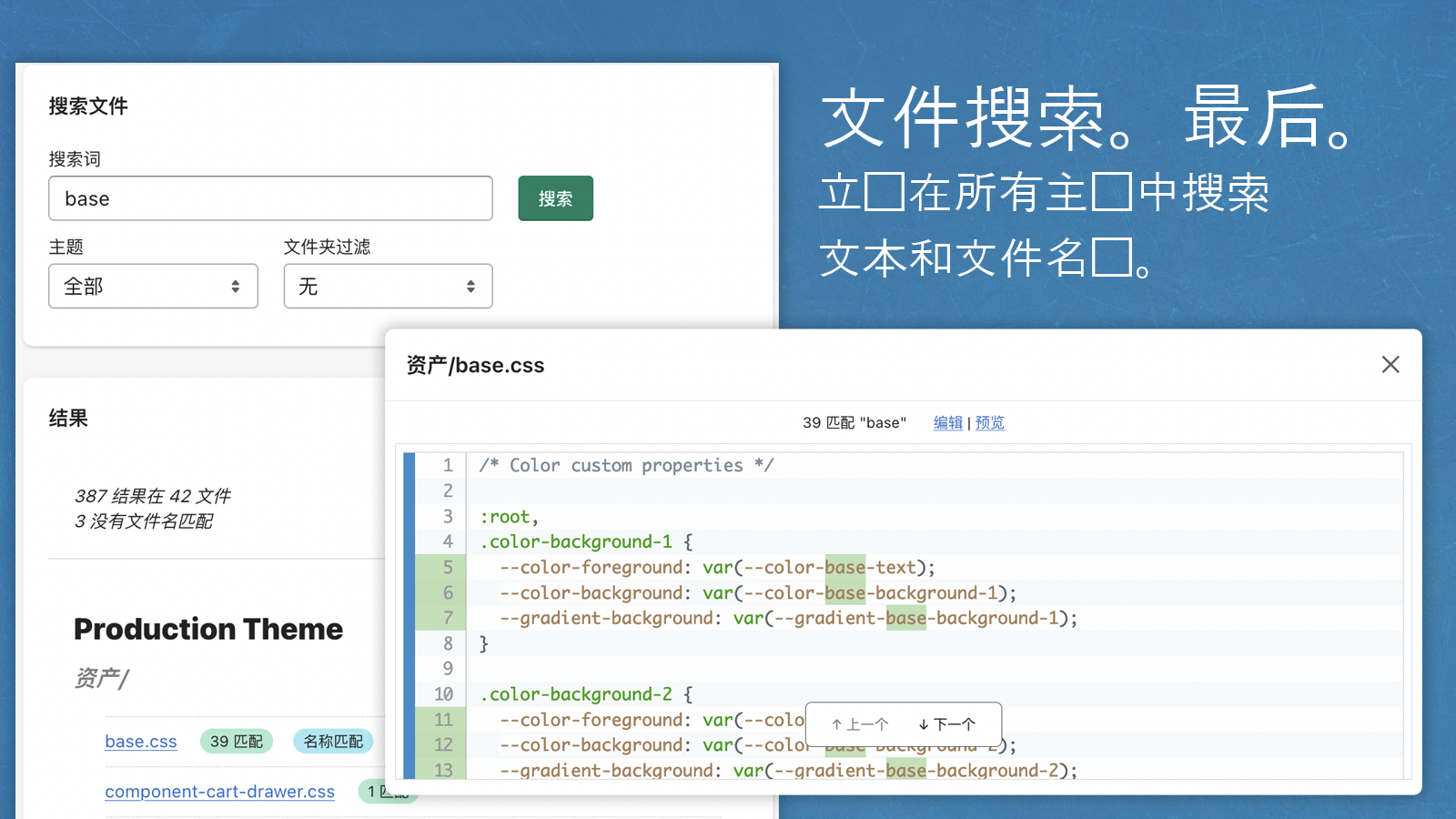Click the :root, code line
Screen dimensions: 1456x819
coord(510,517)
